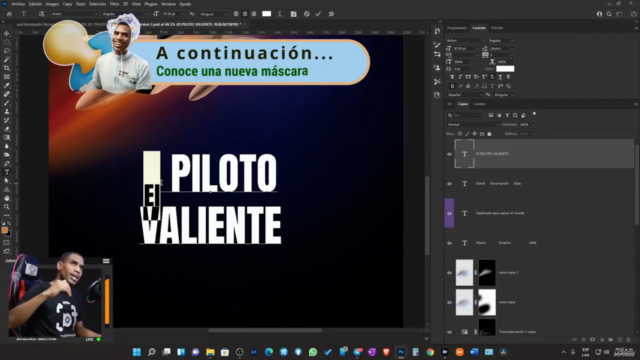Commit text edits with the checkmark
The height and width of the screenshot is (360, 640).
point(318,14)
